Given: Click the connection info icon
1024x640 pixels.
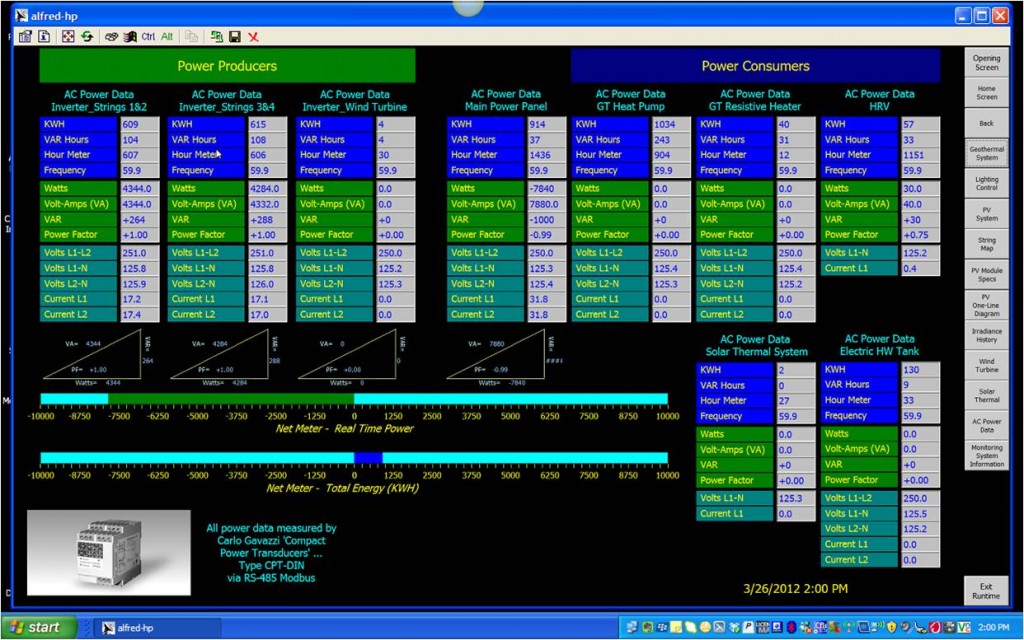Looking at the screenshot, I should coord(44,36).
